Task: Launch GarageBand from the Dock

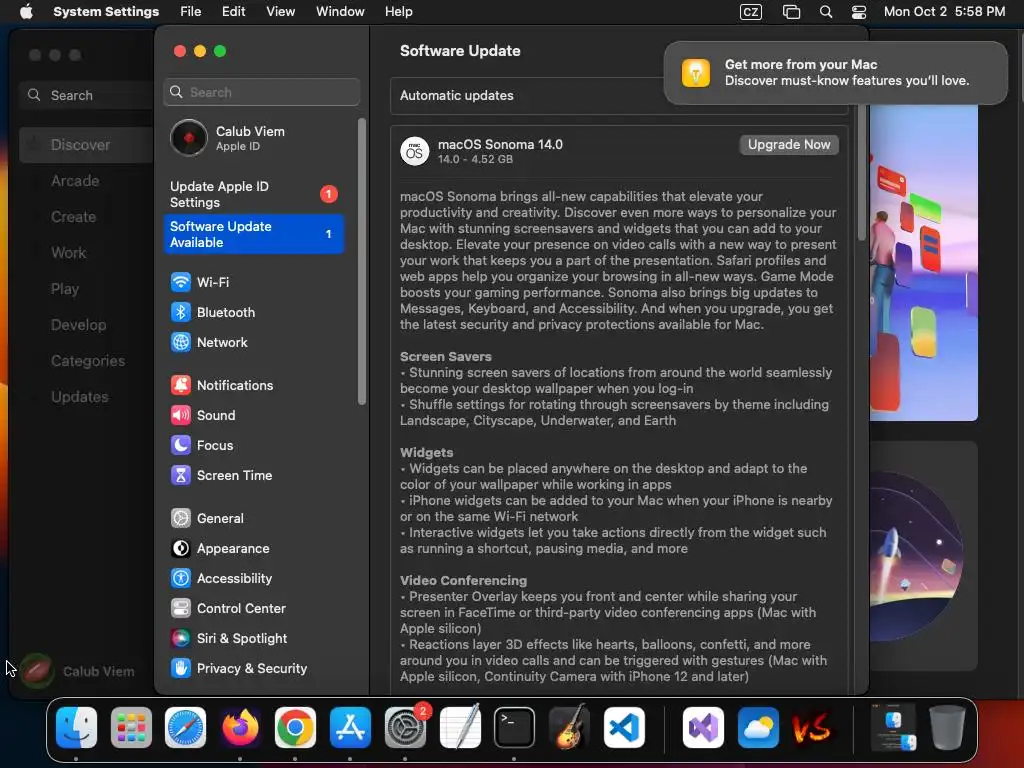Action: coord(569,728)
